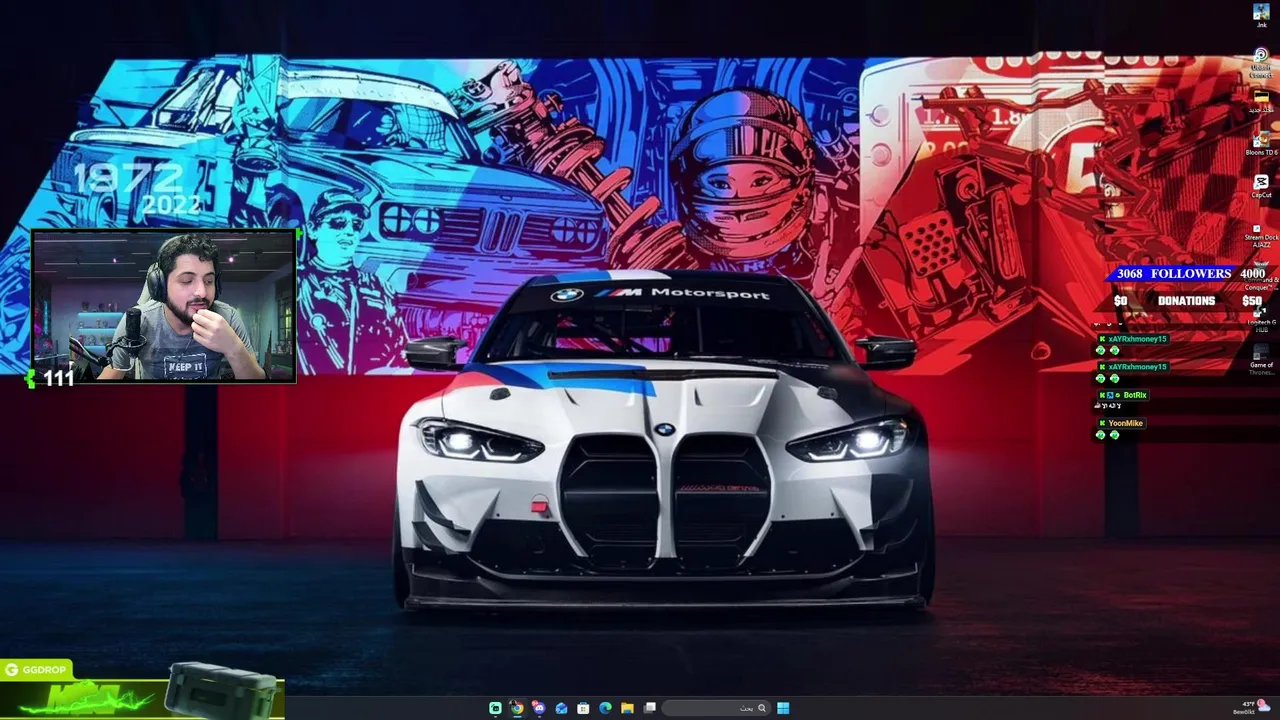Viewport: 1280px width, 720px height.
Task: Select the Jnk desktop icon
Action: coord(1261,16)
